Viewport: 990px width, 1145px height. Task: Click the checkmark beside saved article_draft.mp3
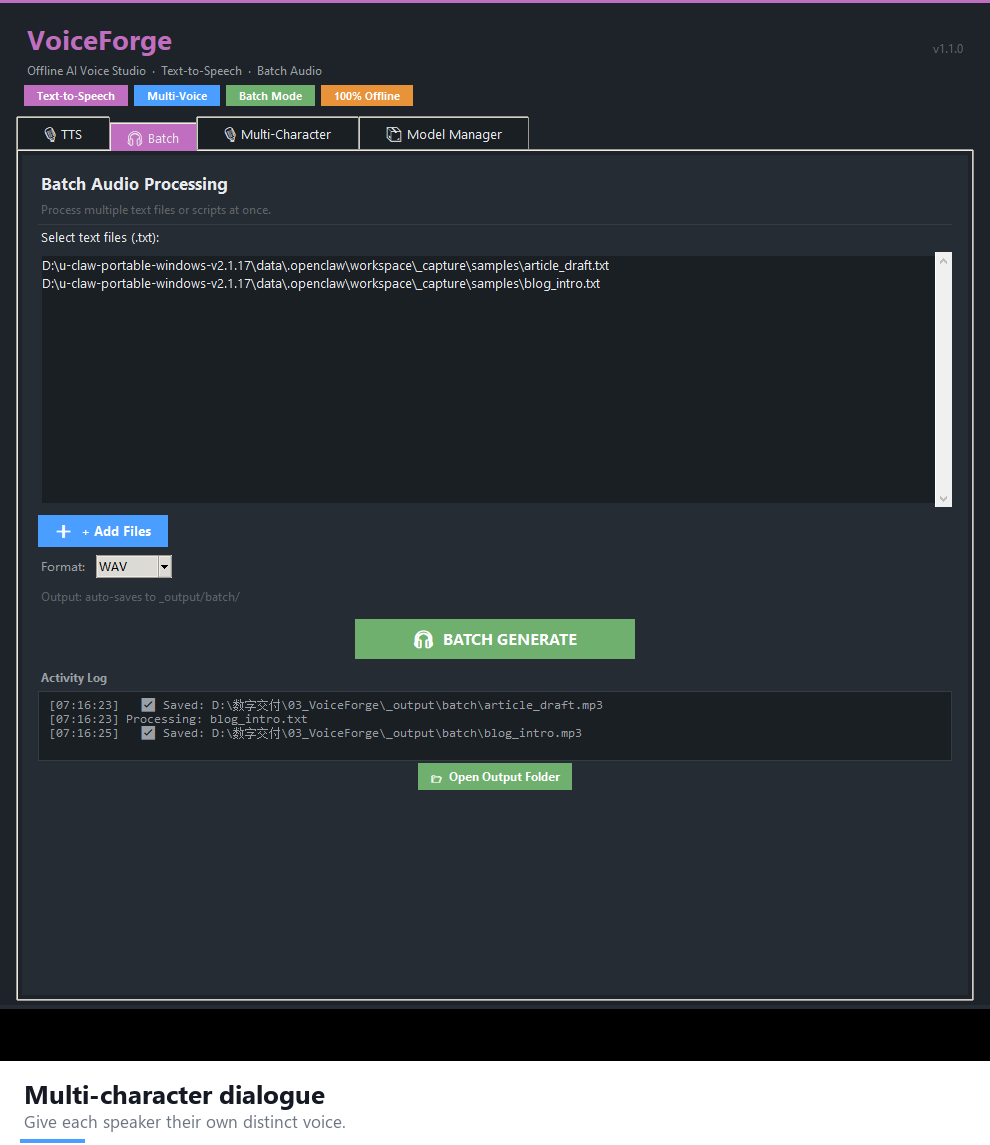(x=148, y=705)
